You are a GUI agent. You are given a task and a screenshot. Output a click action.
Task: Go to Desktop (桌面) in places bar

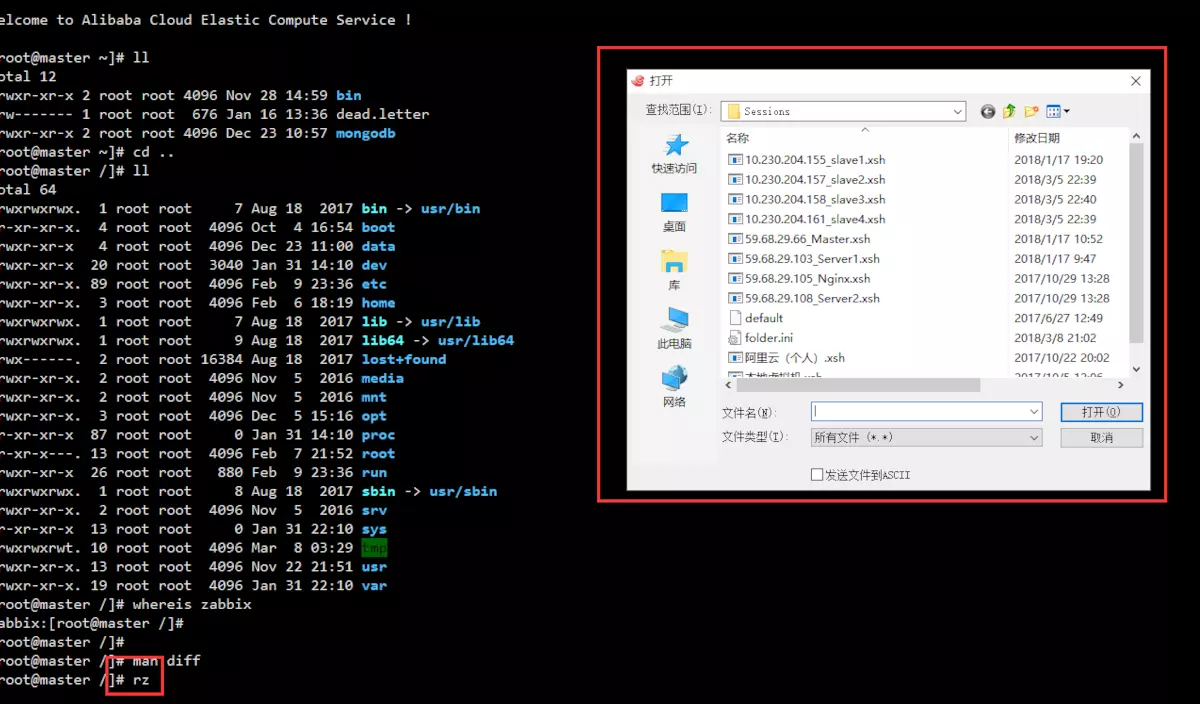coord(675,211)
